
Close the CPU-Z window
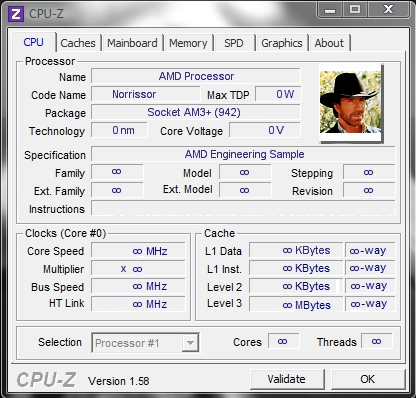click(388, 10)
